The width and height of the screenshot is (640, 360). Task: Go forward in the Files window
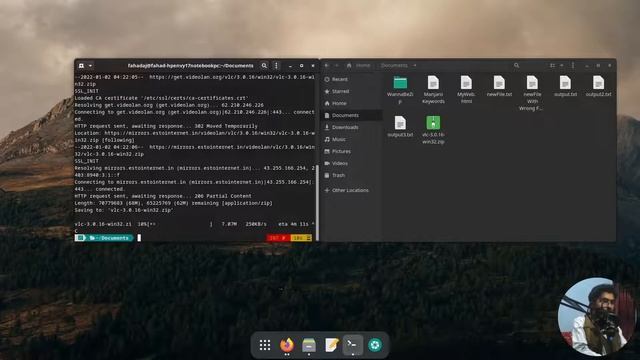337,65
